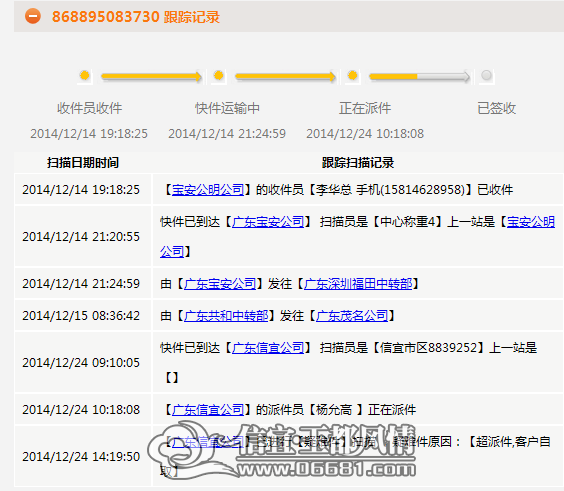The image size is (564, 491).
Task: Click the 扫描日期时间 column header
Action: (x=83, y=163)
